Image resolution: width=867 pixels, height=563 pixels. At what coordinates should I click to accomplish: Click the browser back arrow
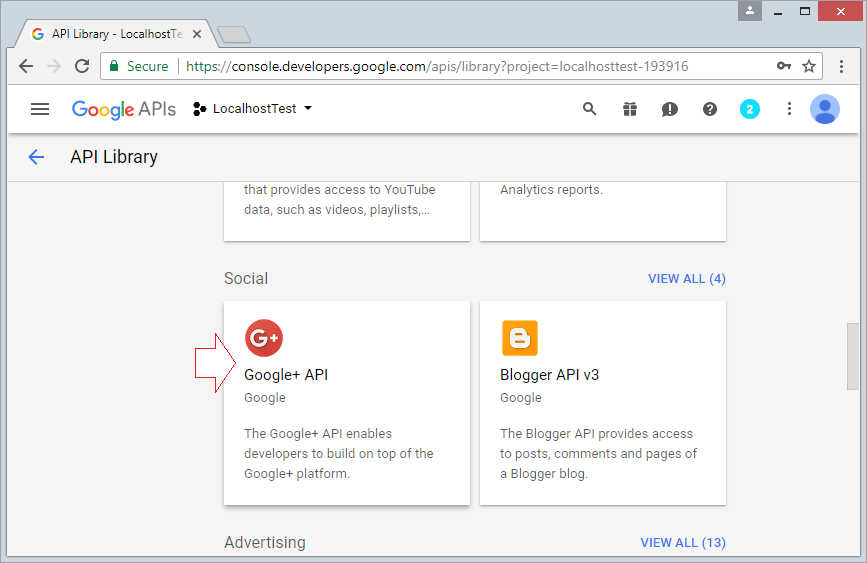tap(26, 66)
